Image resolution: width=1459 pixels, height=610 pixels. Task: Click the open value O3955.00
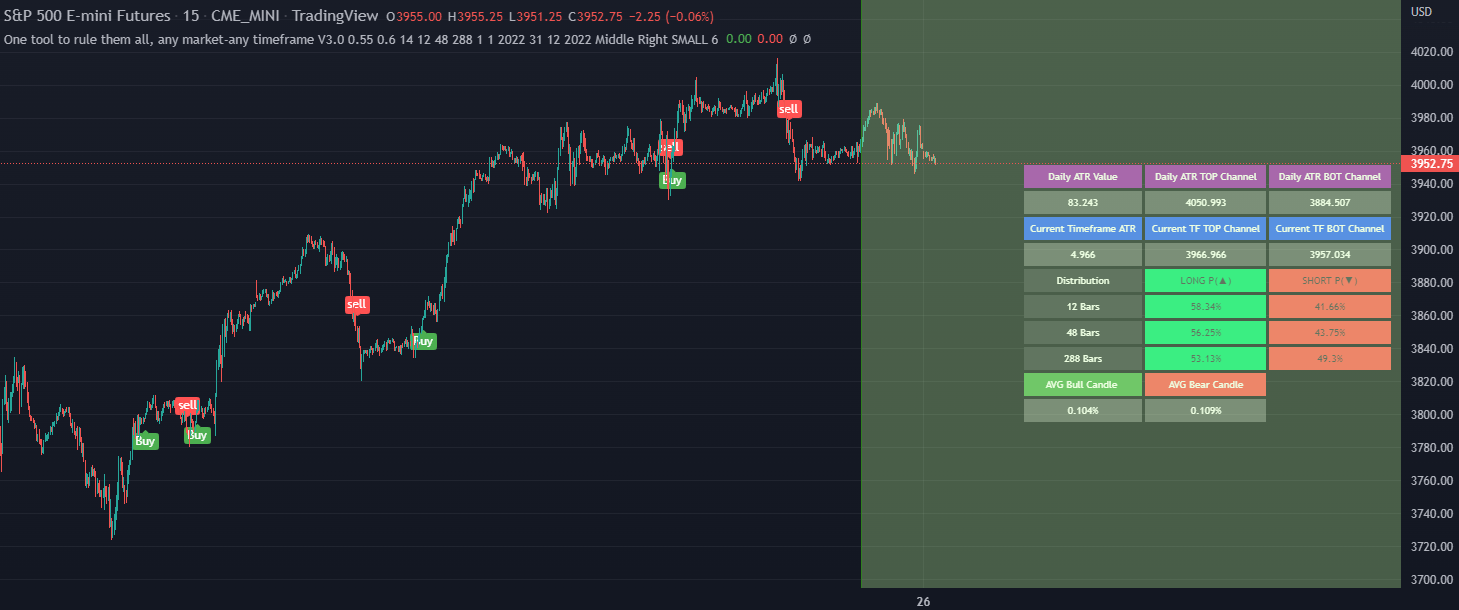click(415, 16)
